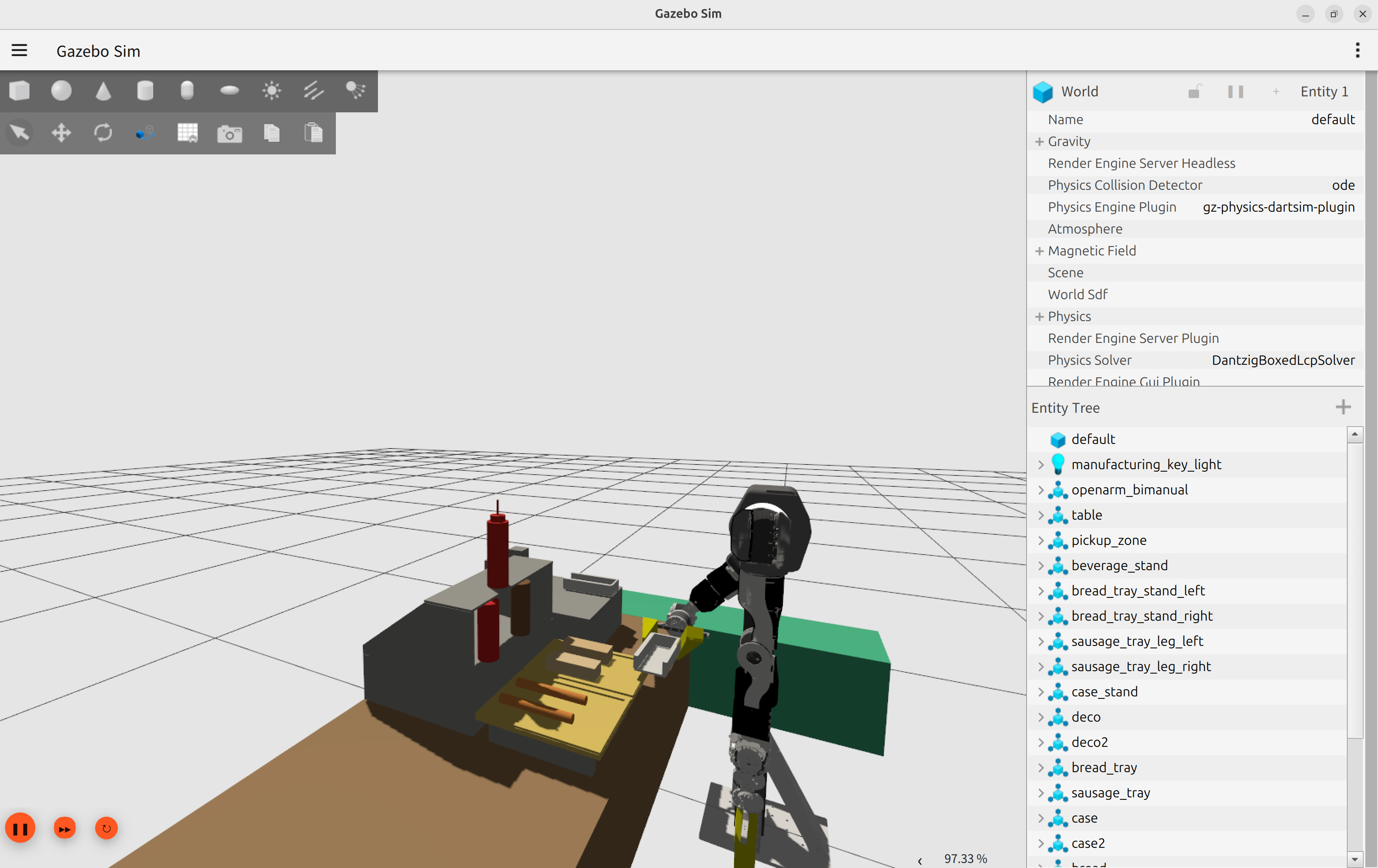
Task: Expand manufacturing_key_light tree item
Action: (1040, 465)
